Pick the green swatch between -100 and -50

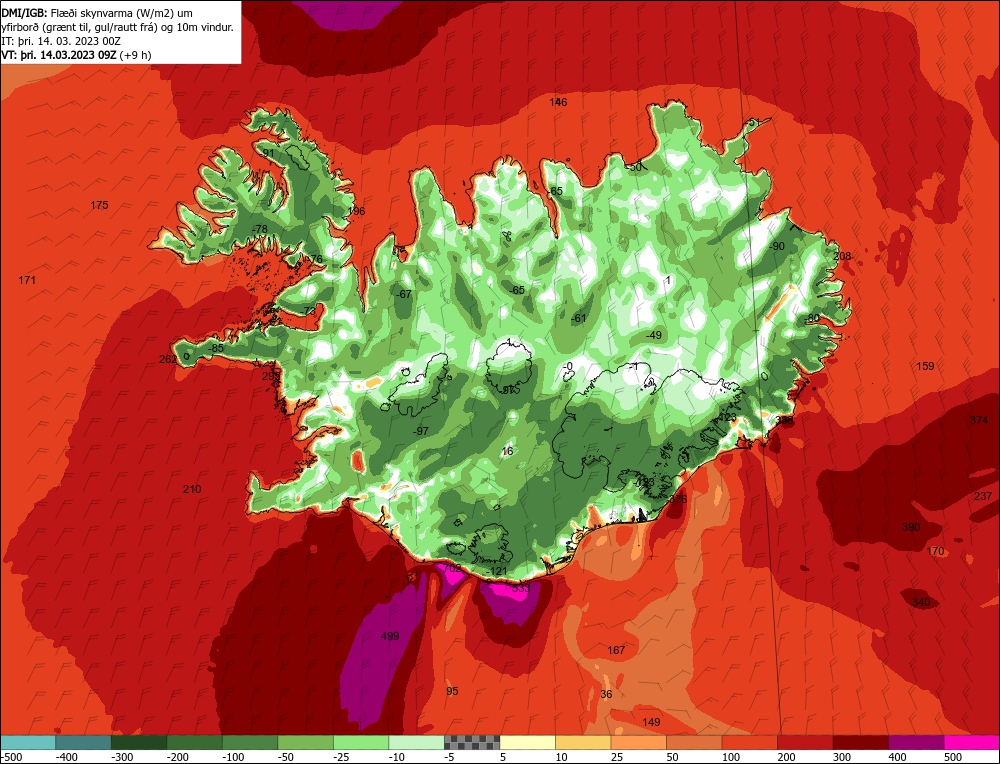pos(250,742)
